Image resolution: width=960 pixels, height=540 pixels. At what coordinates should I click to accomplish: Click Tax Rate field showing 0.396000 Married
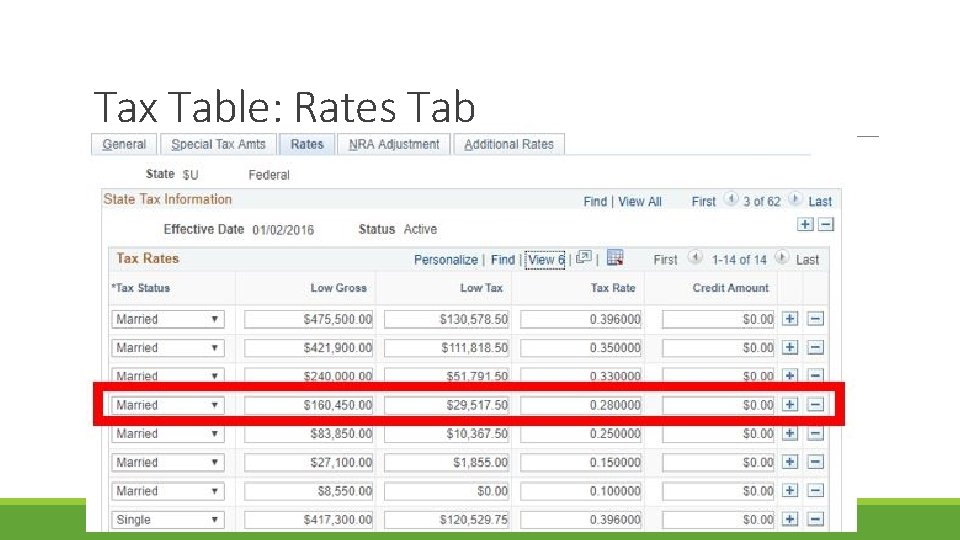point(580,319)
